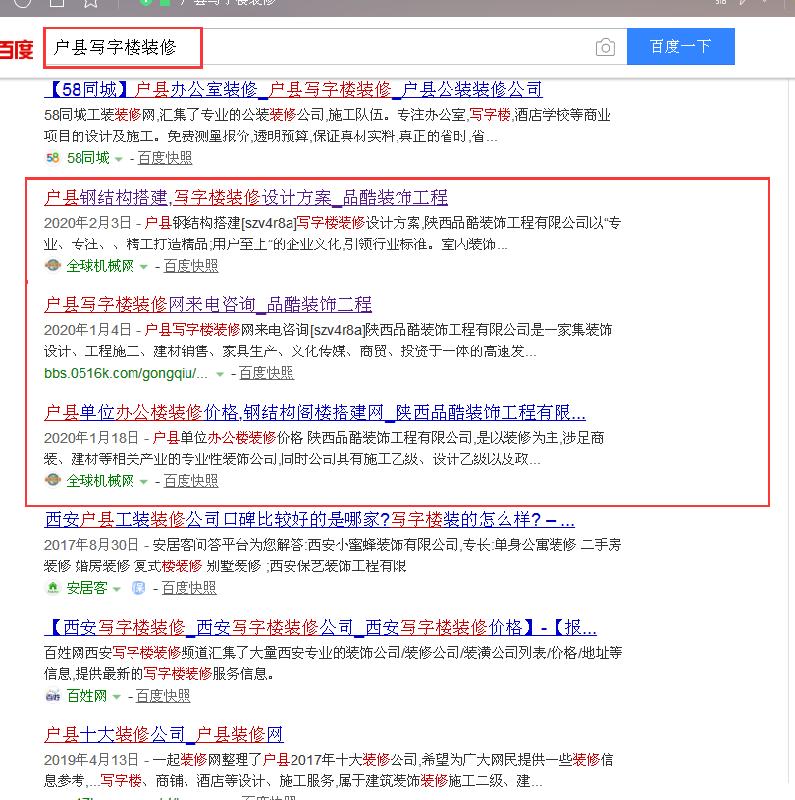Click the shield badge next to 安居客
The image size is (795, 800).
coord(138,588)
